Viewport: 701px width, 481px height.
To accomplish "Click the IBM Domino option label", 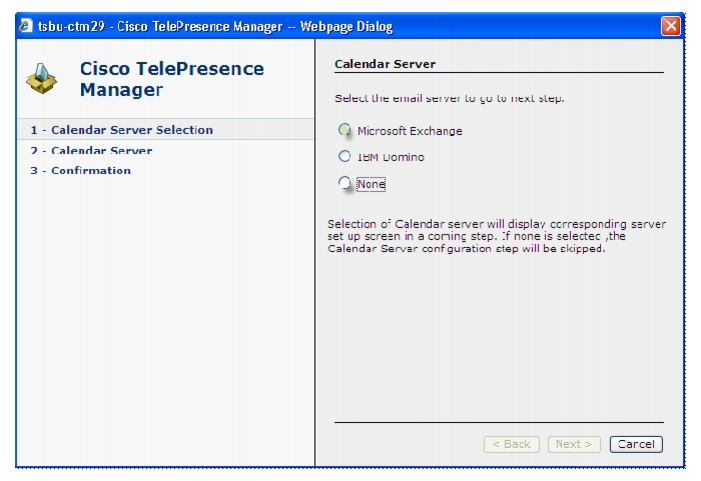I will pyautogui.click(x=391, y=157).
